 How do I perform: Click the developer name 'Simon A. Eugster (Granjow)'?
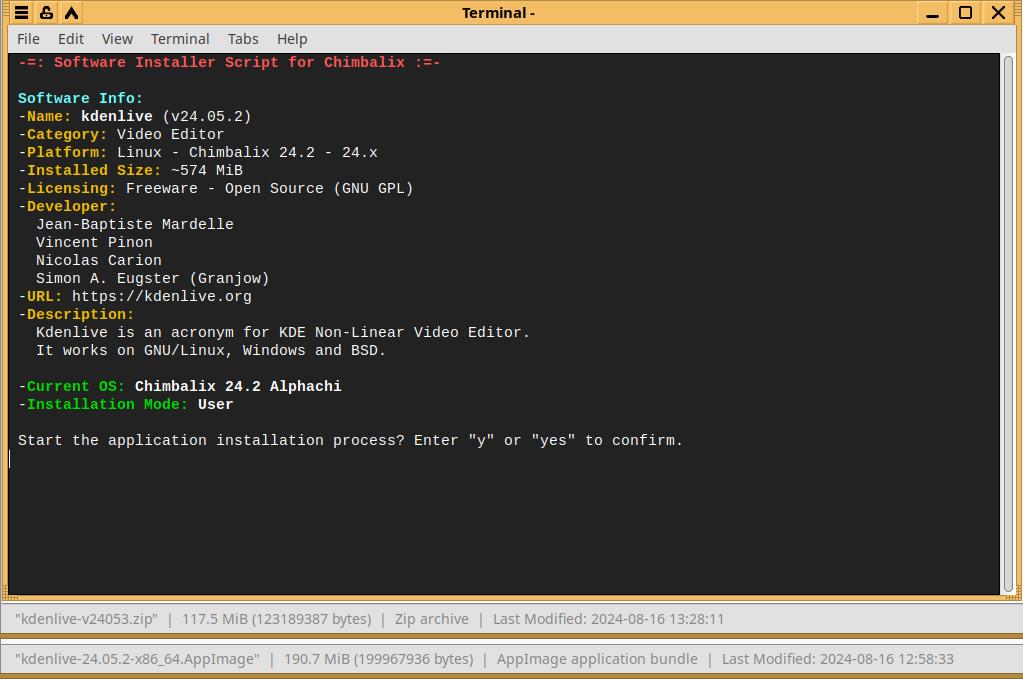(153, 279)
